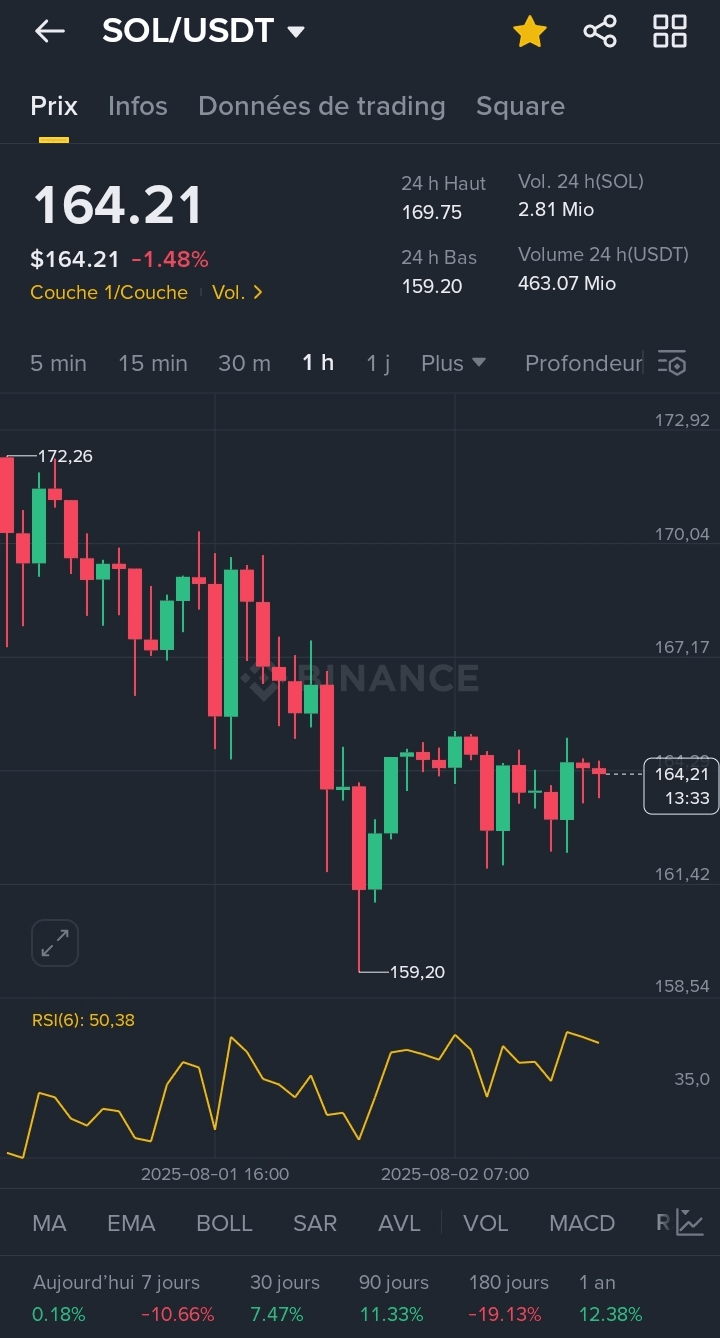
Task: Open the Plus timeframe dropdown
Action: click(x=453, y=363)
